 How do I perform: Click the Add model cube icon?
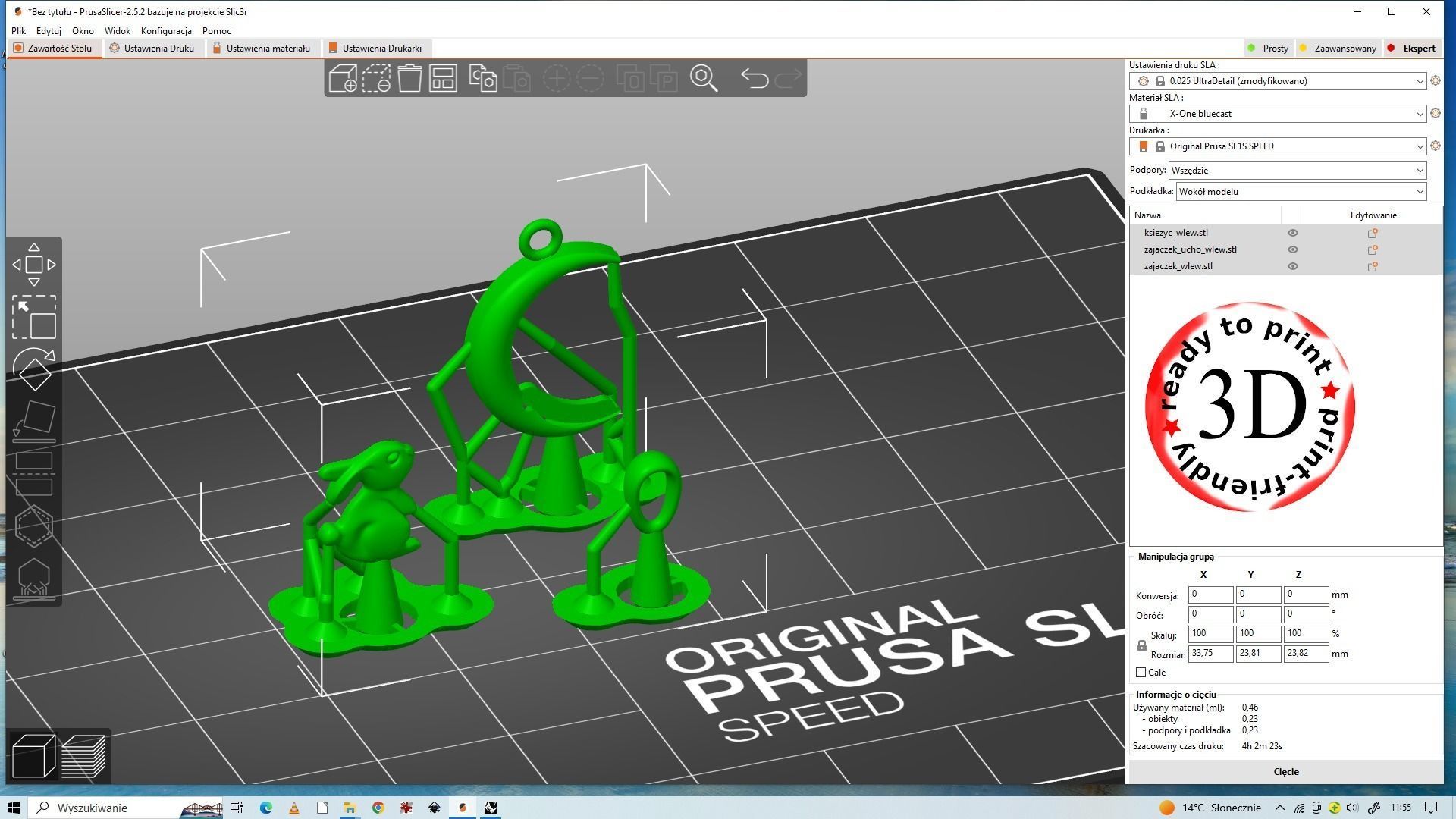(343, 78)
